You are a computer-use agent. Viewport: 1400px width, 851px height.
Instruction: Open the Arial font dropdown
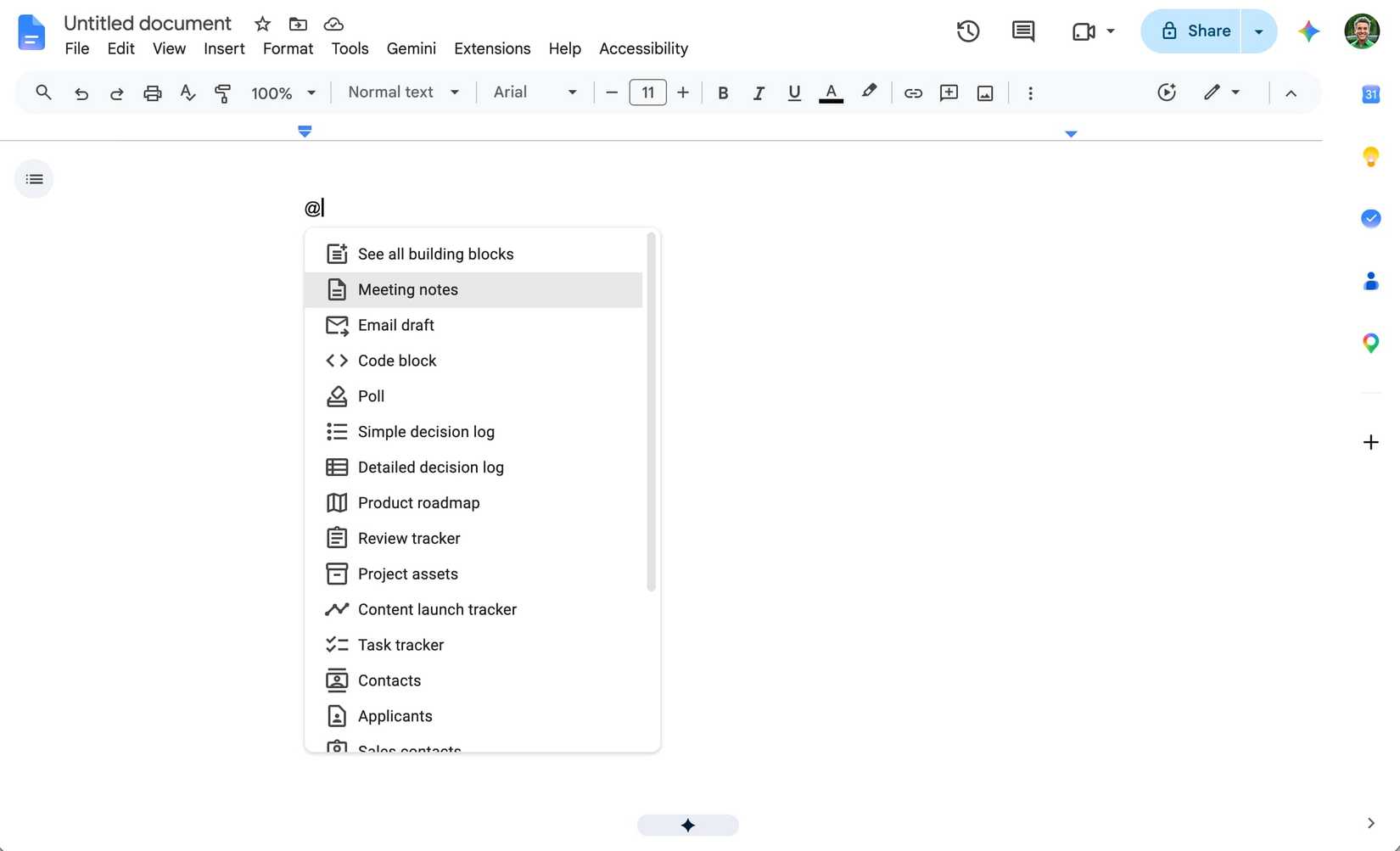pos(535,92)
